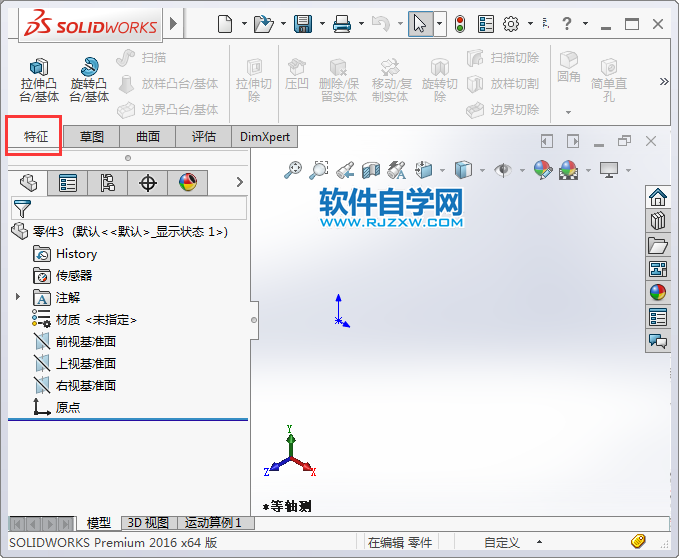This screenshot has width=679, height=558.
Task: Switch to the DimXpert tab
Action: point(265,137)
